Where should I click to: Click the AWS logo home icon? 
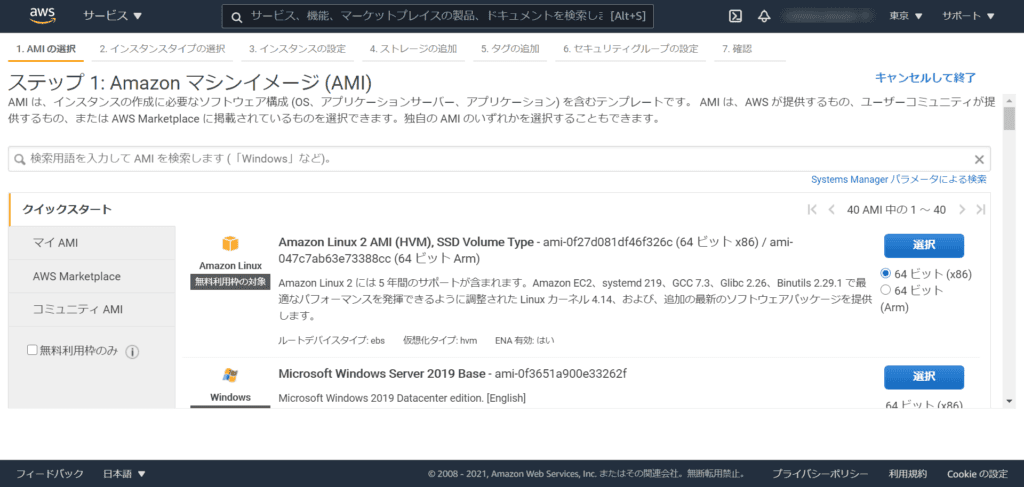(42, 15)
